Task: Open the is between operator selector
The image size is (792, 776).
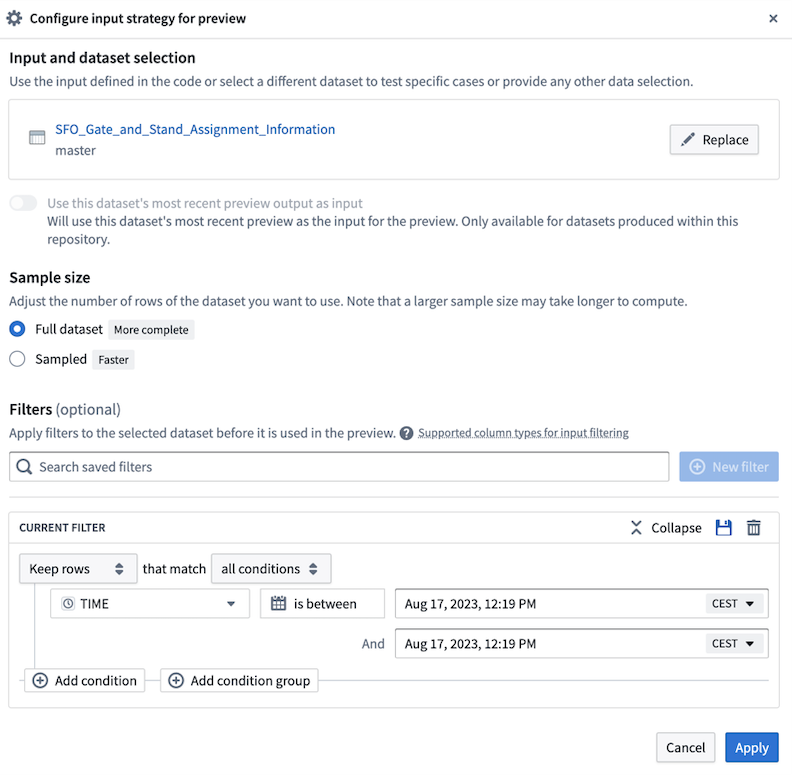Action: (322, 604)
